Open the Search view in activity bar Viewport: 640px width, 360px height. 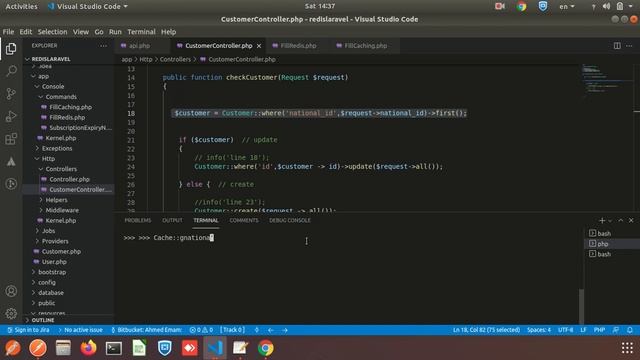(x=11, y=71)
